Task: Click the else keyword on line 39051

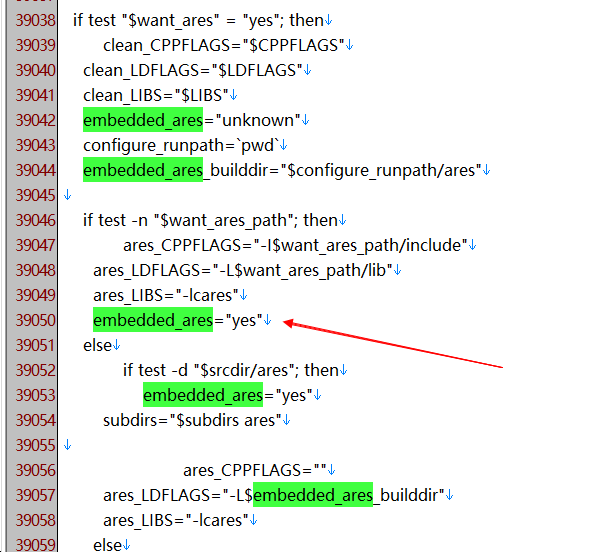Action: tap(97, 345)
